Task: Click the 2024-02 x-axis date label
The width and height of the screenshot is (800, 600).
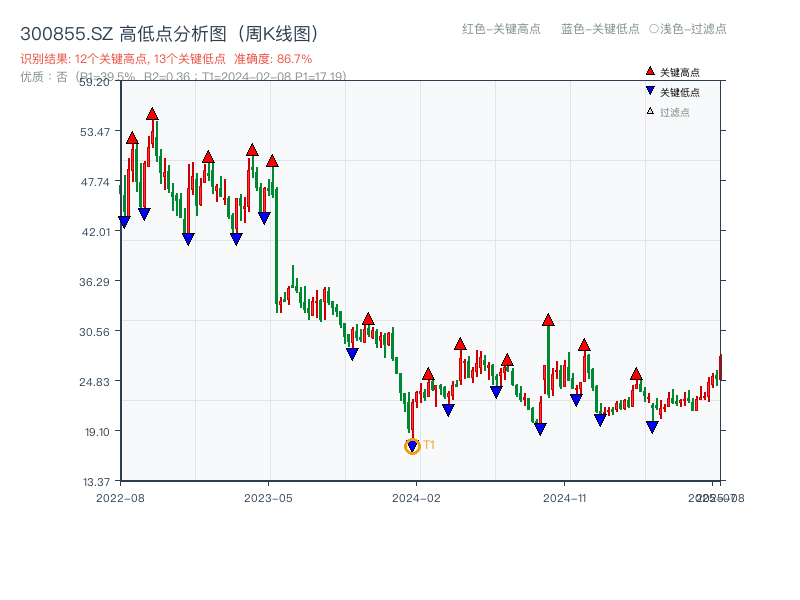Action: [417, 497]
